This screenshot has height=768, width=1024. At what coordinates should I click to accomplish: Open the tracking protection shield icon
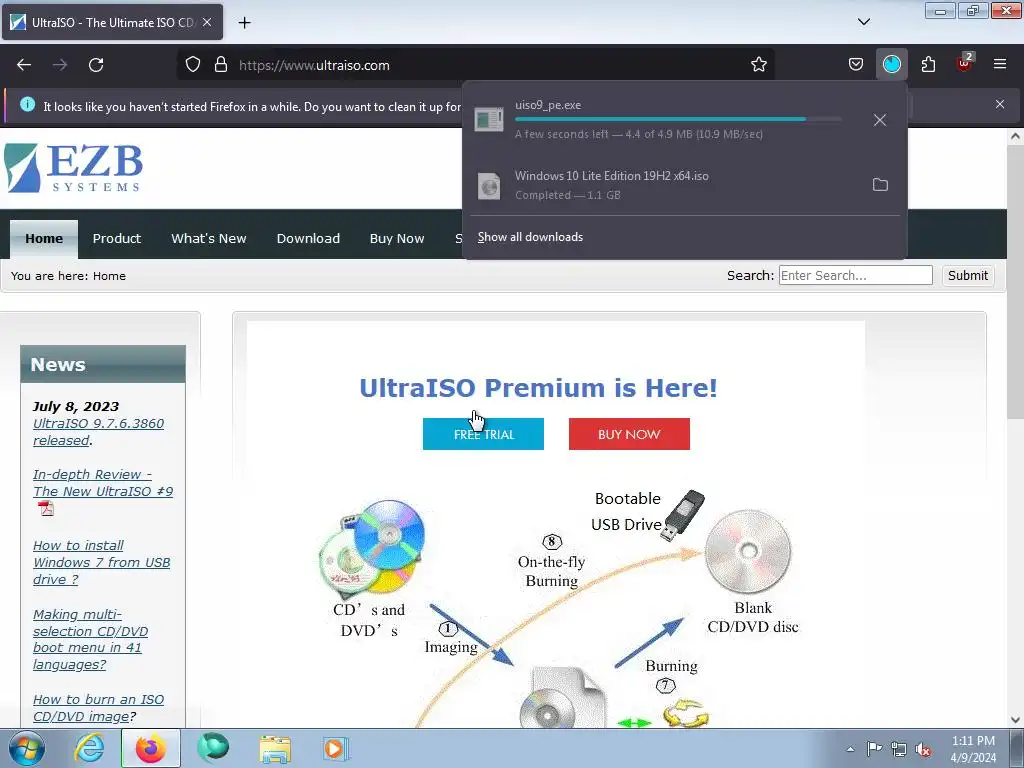[x=193, y=65]
